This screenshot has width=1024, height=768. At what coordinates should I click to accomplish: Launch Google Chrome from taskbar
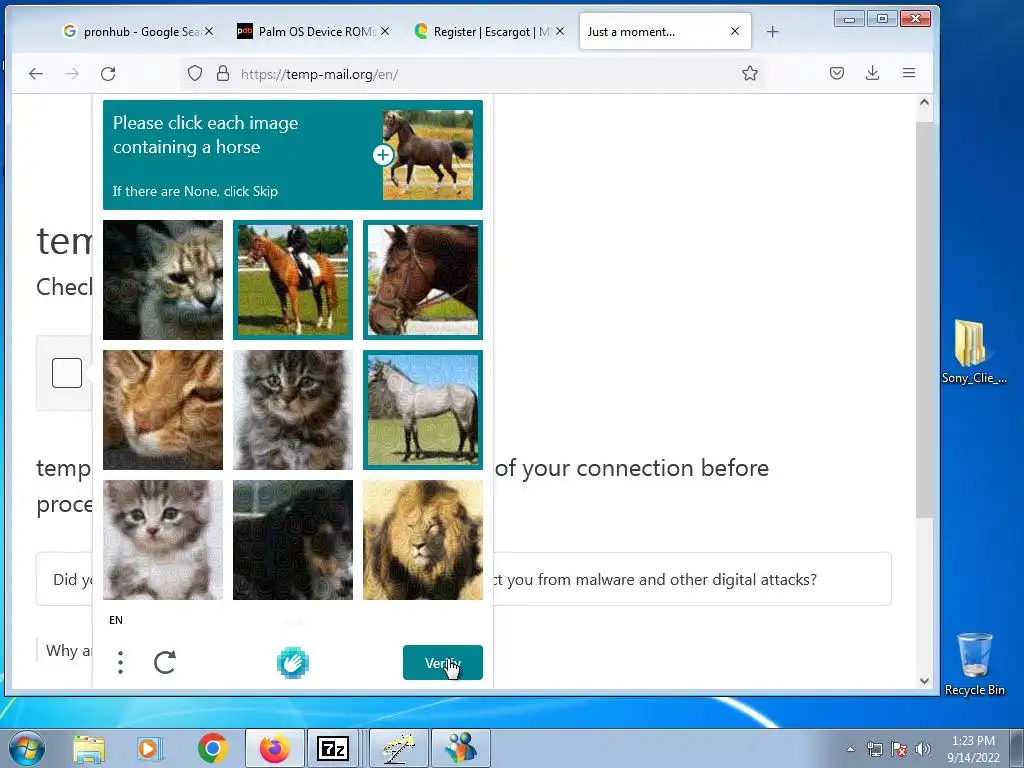tap(212, 749)
